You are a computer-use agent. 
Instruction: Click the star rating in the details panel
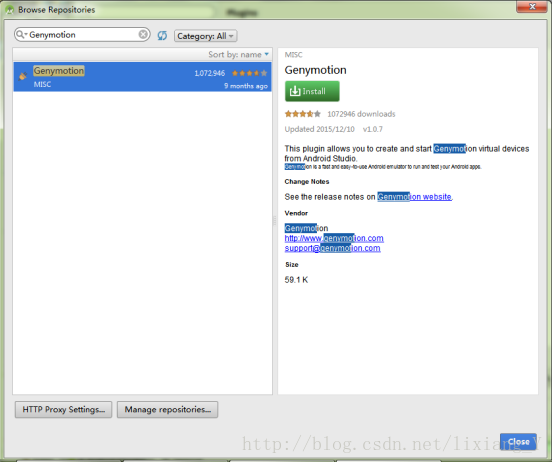[x=303, y=114]
